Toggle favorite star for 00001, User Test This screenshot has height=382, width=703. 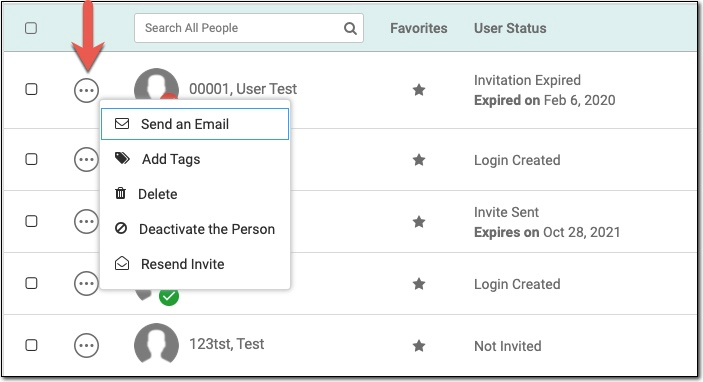tap(419, 90)
